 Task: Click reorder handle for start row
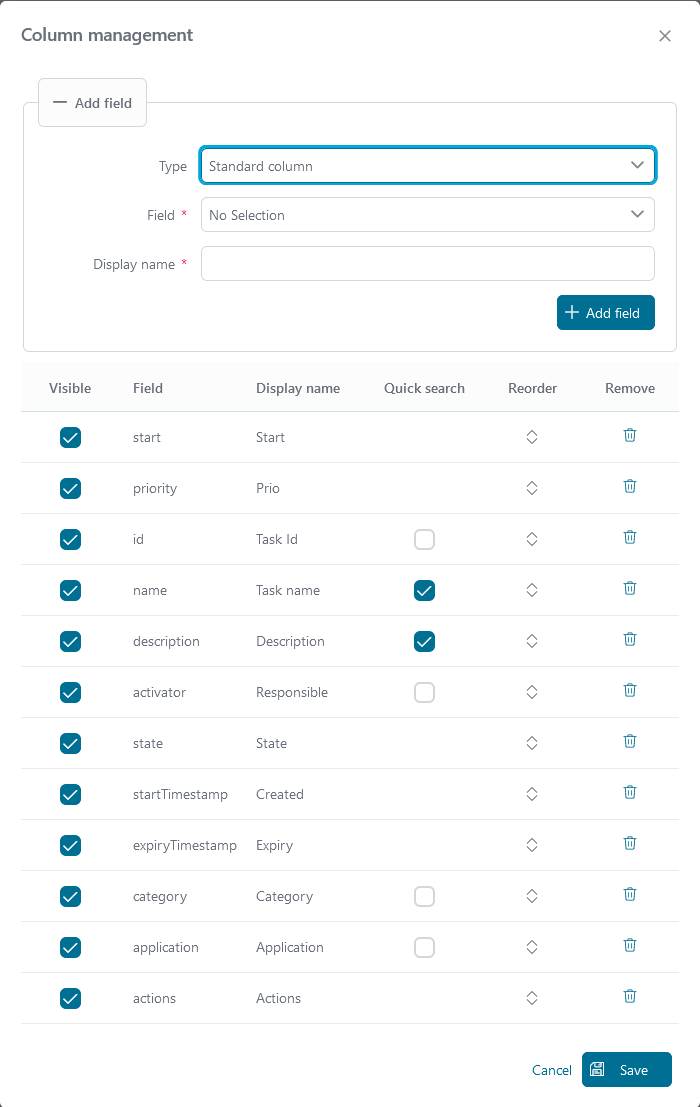(x=532, y=437)
